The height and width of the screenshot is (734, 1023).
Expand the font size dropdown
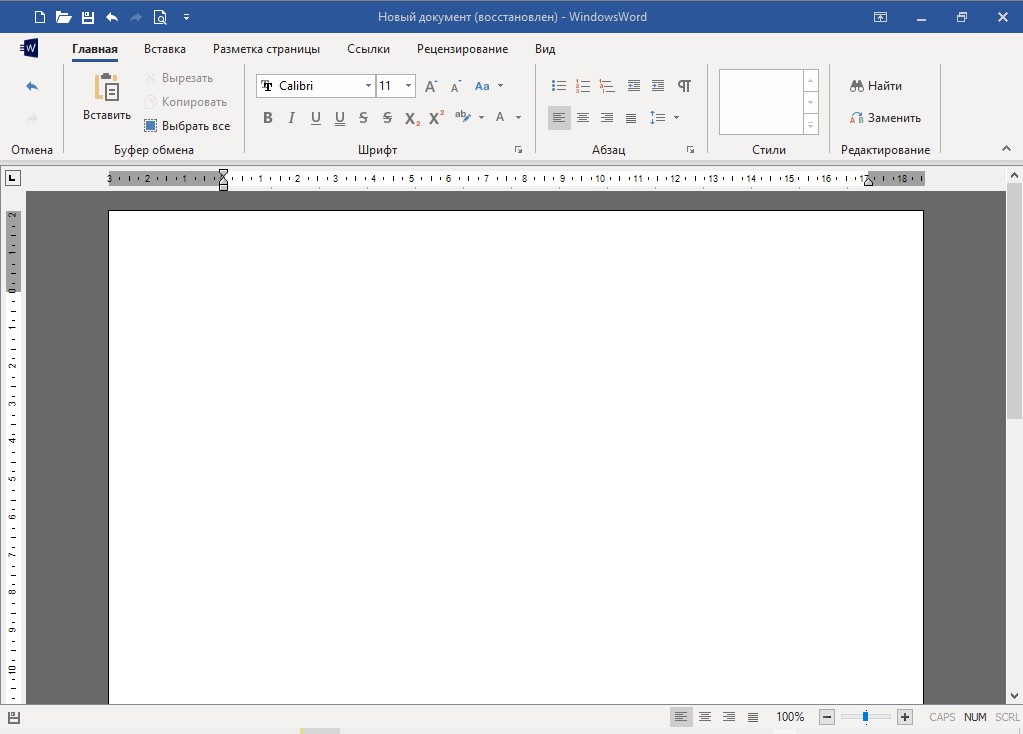coord(408,86)
